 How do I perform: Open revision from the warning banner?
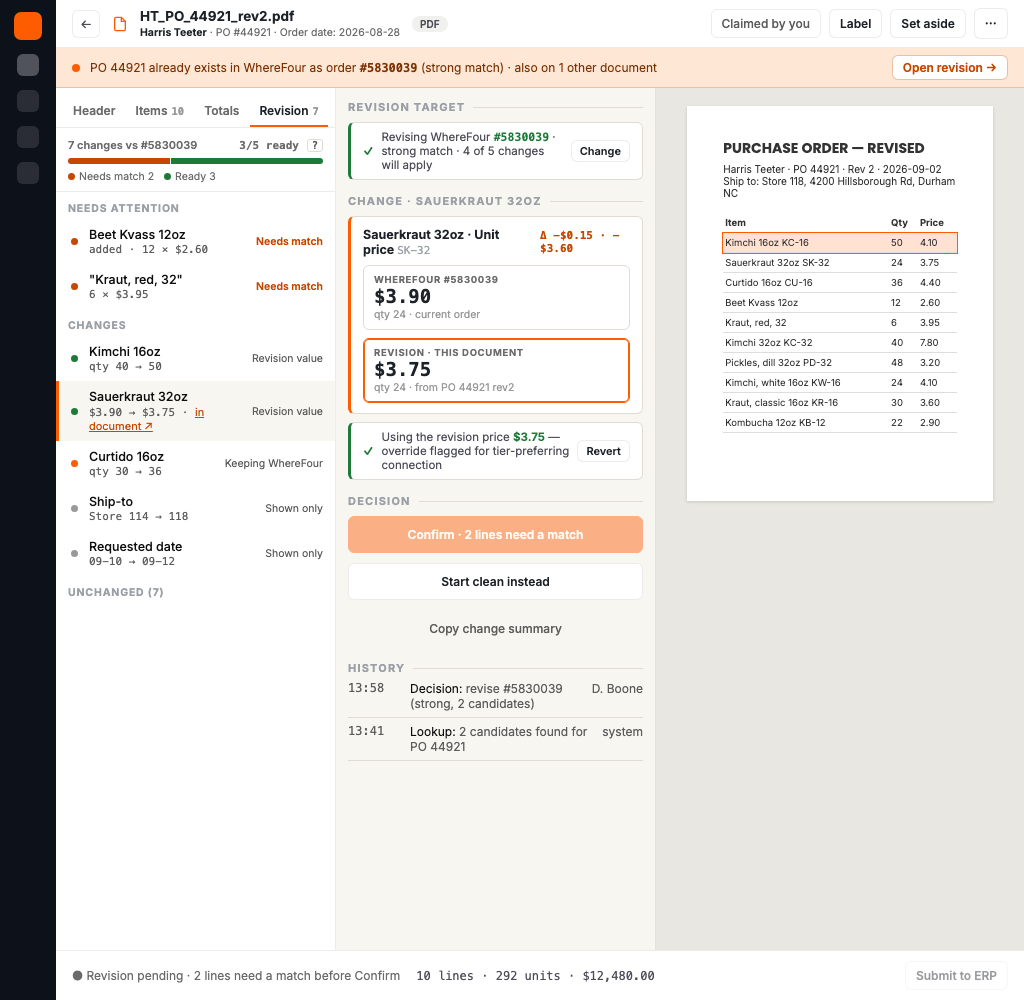(x=950, y=68)
